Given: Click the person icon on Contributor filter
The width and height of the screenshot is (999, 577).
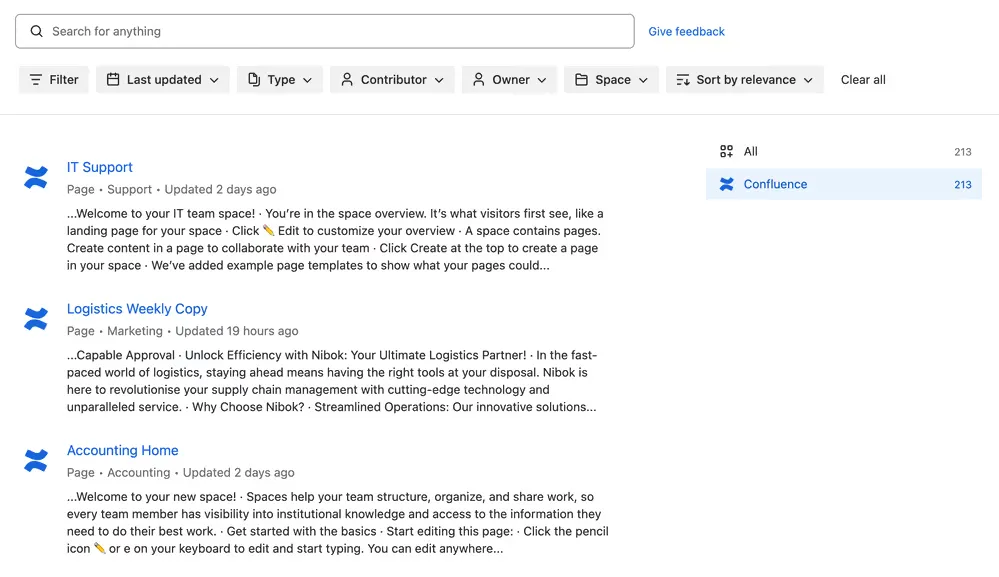Looking at the screenshot, I should 347,80.
